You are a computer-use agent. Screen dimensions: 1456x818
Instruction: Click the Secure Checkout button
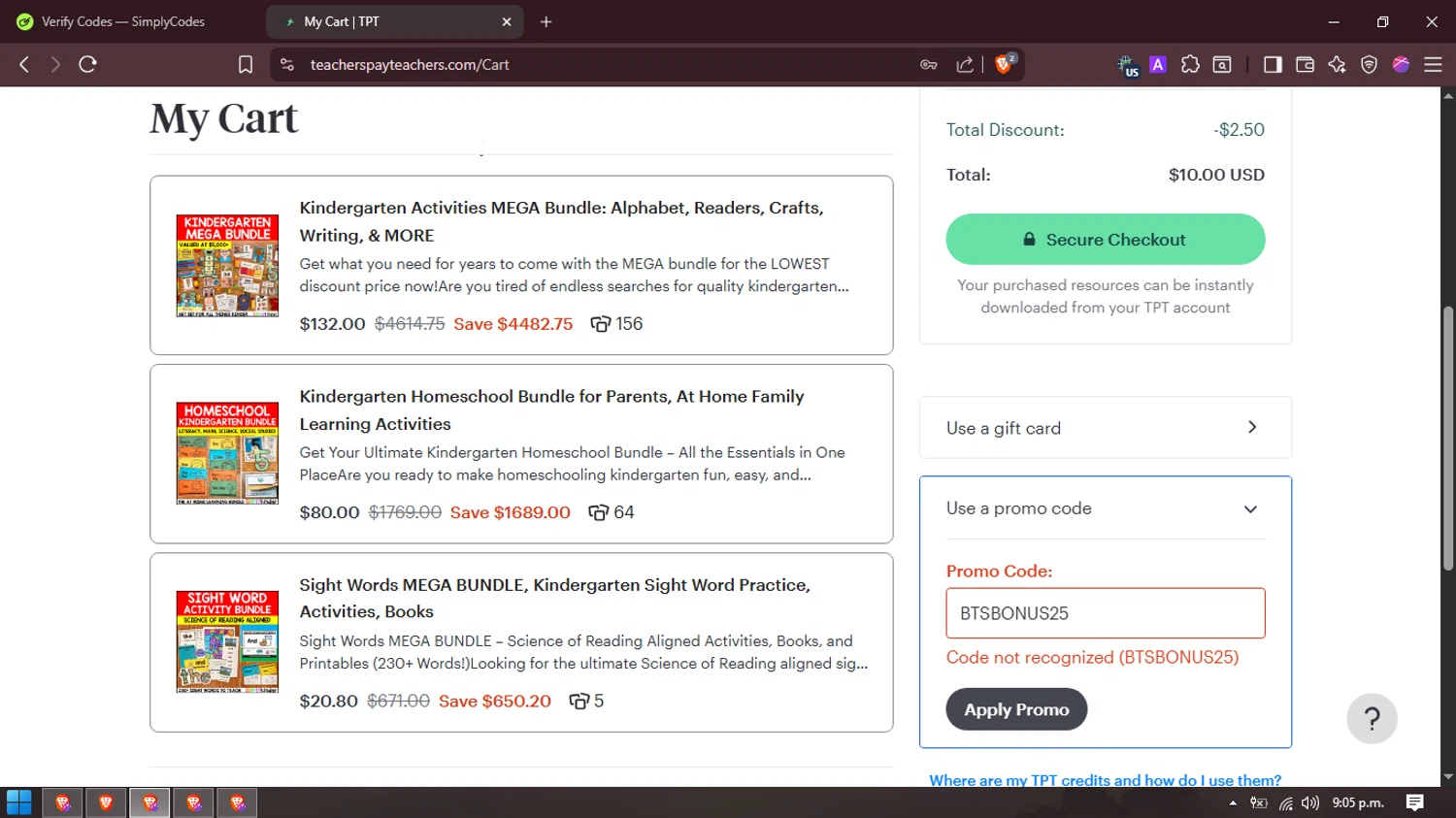(1105, 240)
